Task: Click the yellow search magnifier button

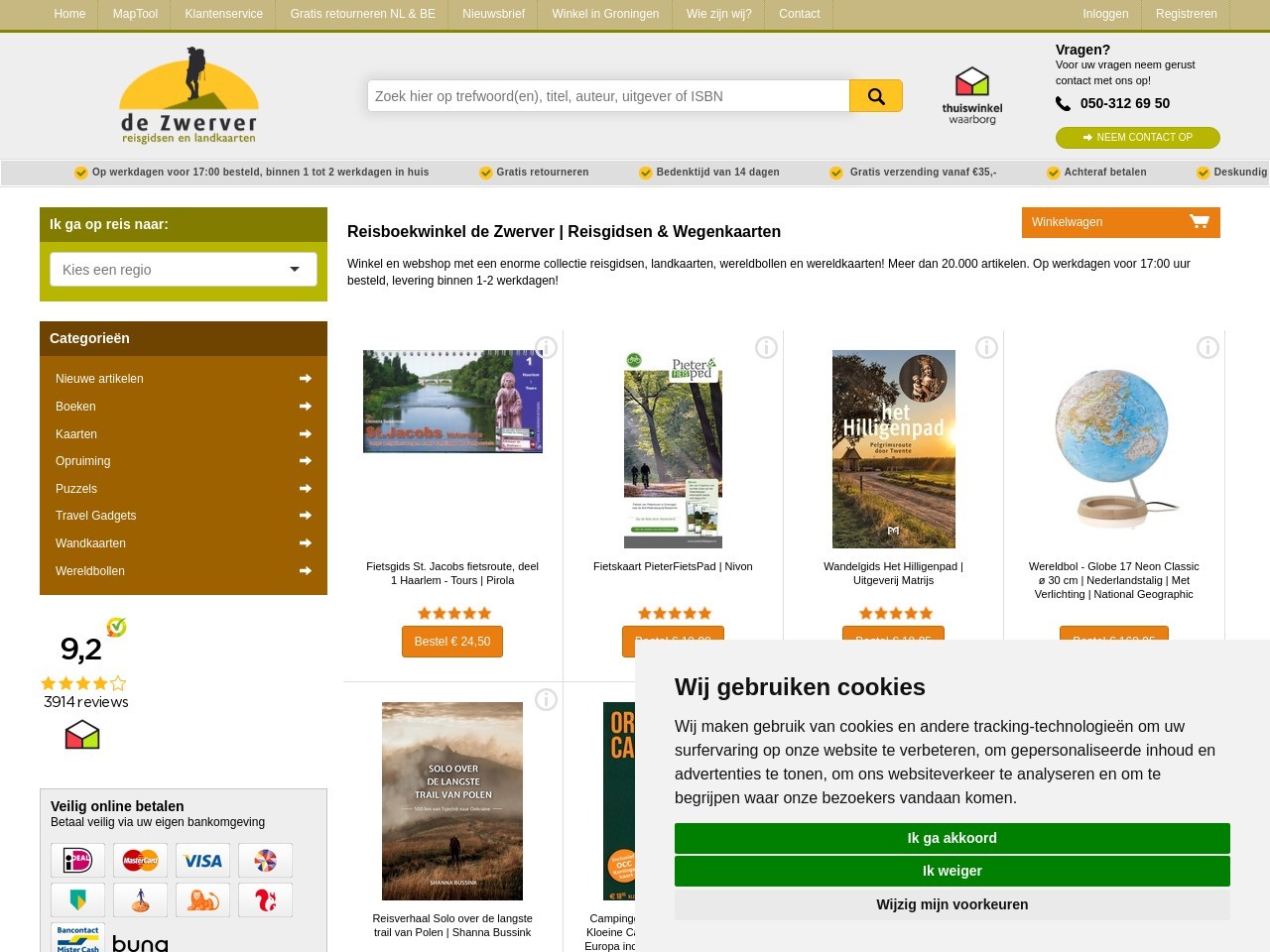Action: click(876, 96)
